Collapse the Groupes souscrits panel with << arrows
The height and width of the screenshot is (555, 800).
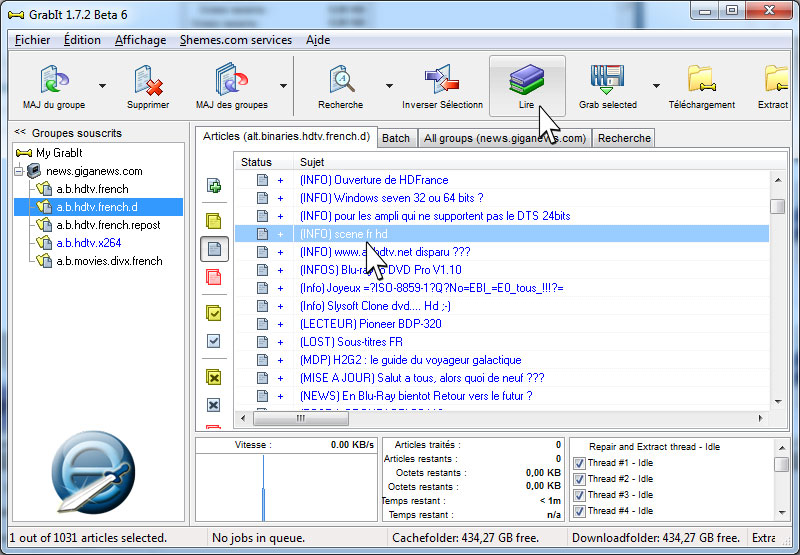(x=20, y=132)
